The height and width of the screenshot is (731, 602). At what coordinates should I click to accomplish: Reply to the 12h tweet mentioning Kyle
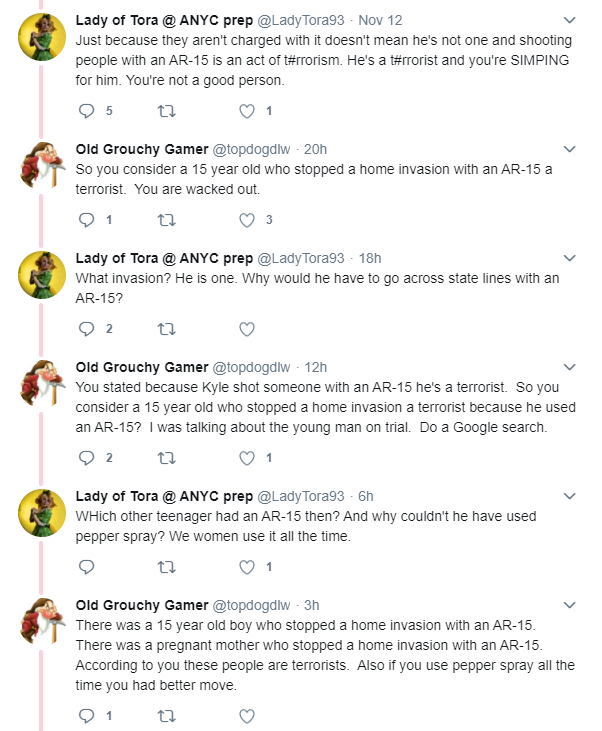coord(87,458)
